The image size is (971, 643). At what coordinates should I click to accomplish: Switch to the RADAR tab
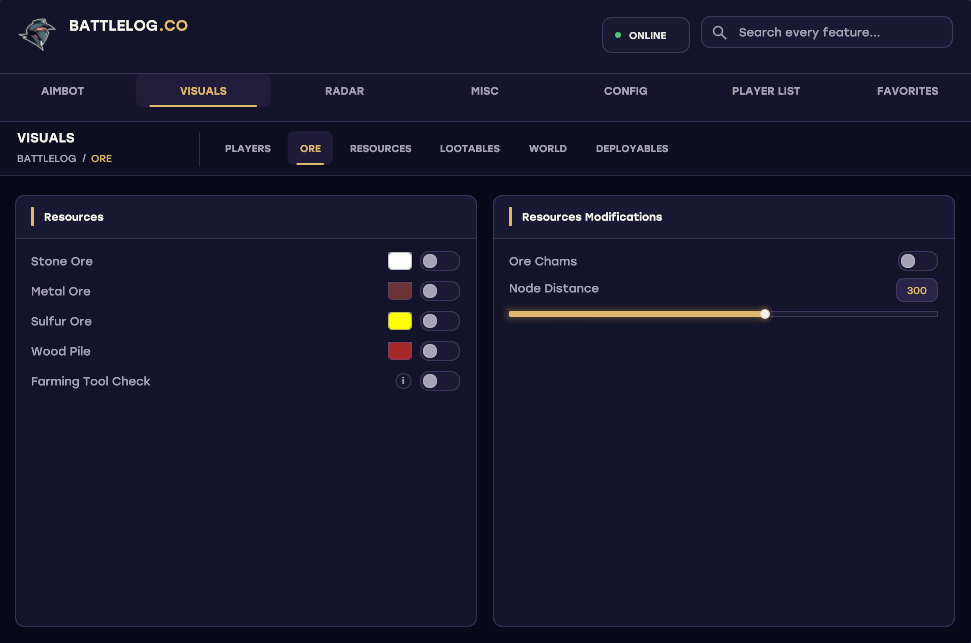click(344, 91)
